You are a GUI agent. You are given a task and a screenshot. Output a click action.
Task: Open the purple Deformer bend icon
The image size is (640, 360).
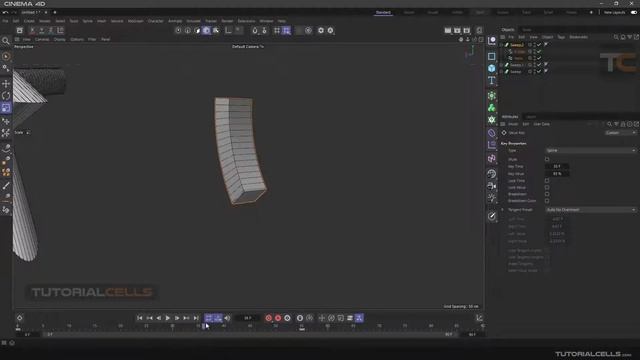(x=491, y=133)
